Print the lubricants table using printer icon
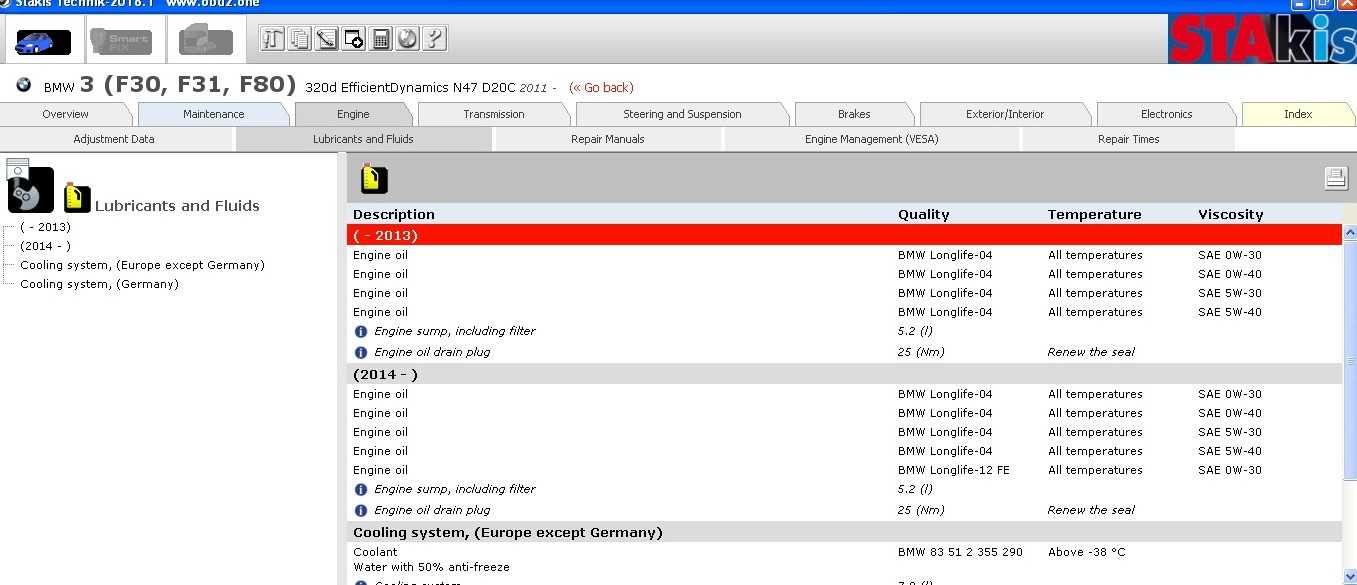The height and width of the screenshot is (585, 1357). (1336, 178)
